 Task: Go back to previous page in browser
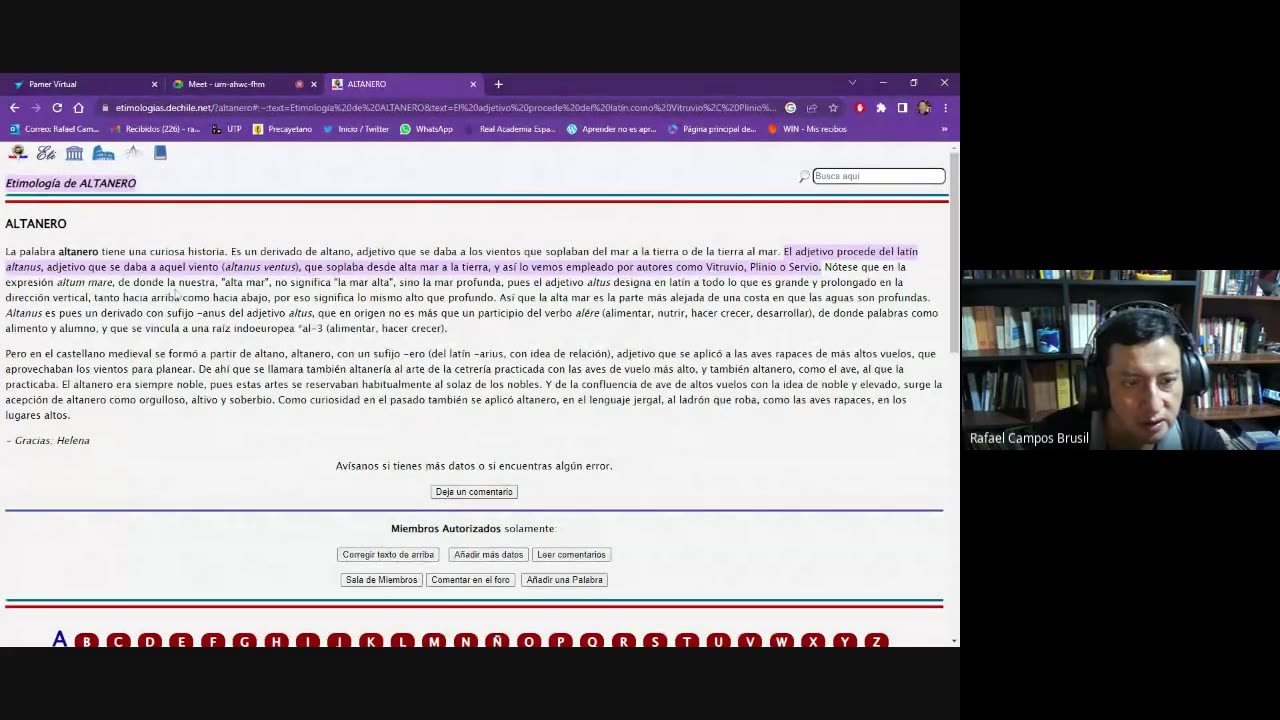[x=14, y=108]
